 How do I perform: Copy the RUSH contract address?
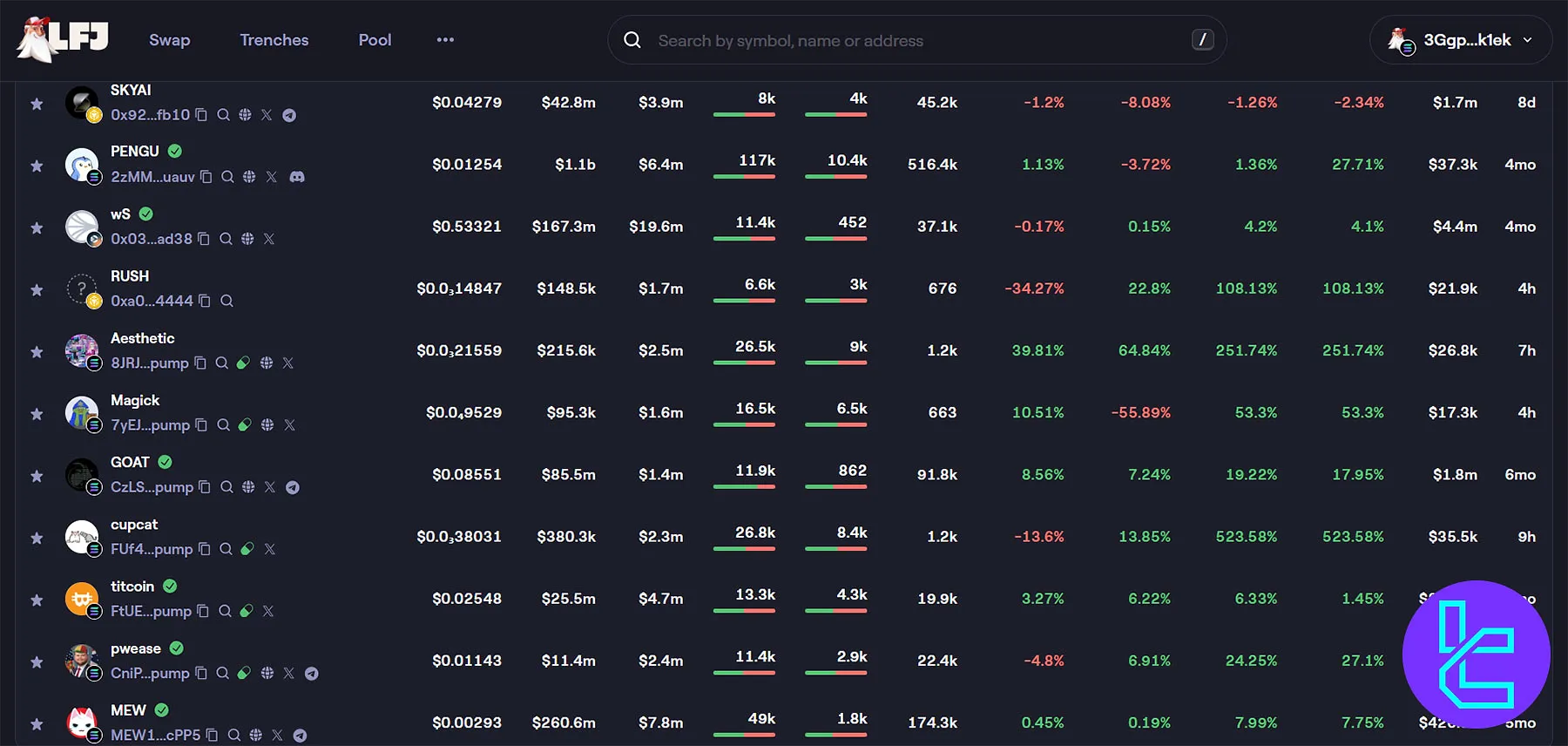click(x=205, y=301)
